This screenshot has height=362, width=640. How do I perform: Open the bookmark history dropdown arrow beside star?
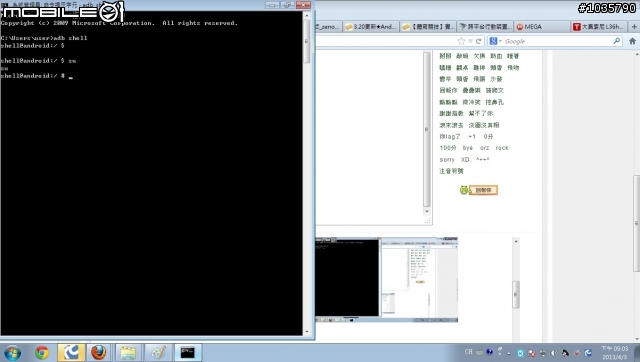470,41
